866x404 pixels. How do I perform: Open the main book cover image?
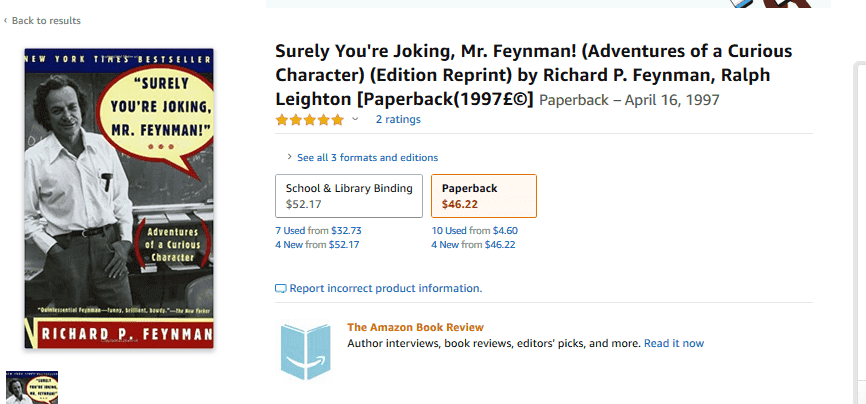tap(119, 198)
